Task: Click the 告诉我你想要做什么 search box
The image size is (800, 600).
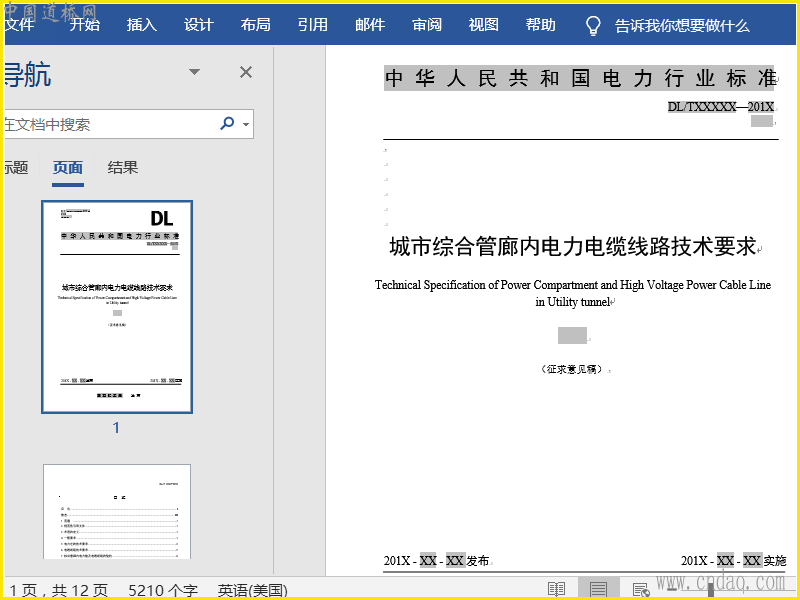Action: (682, 26)
